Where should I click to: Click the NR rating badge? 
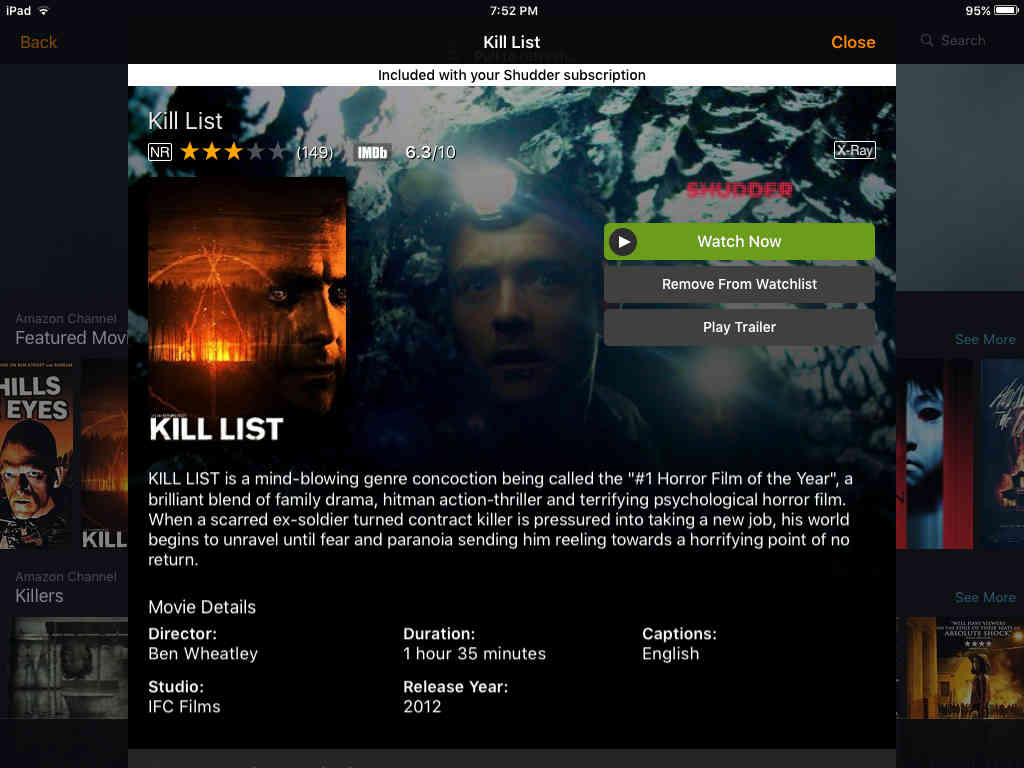pos(160,152)
